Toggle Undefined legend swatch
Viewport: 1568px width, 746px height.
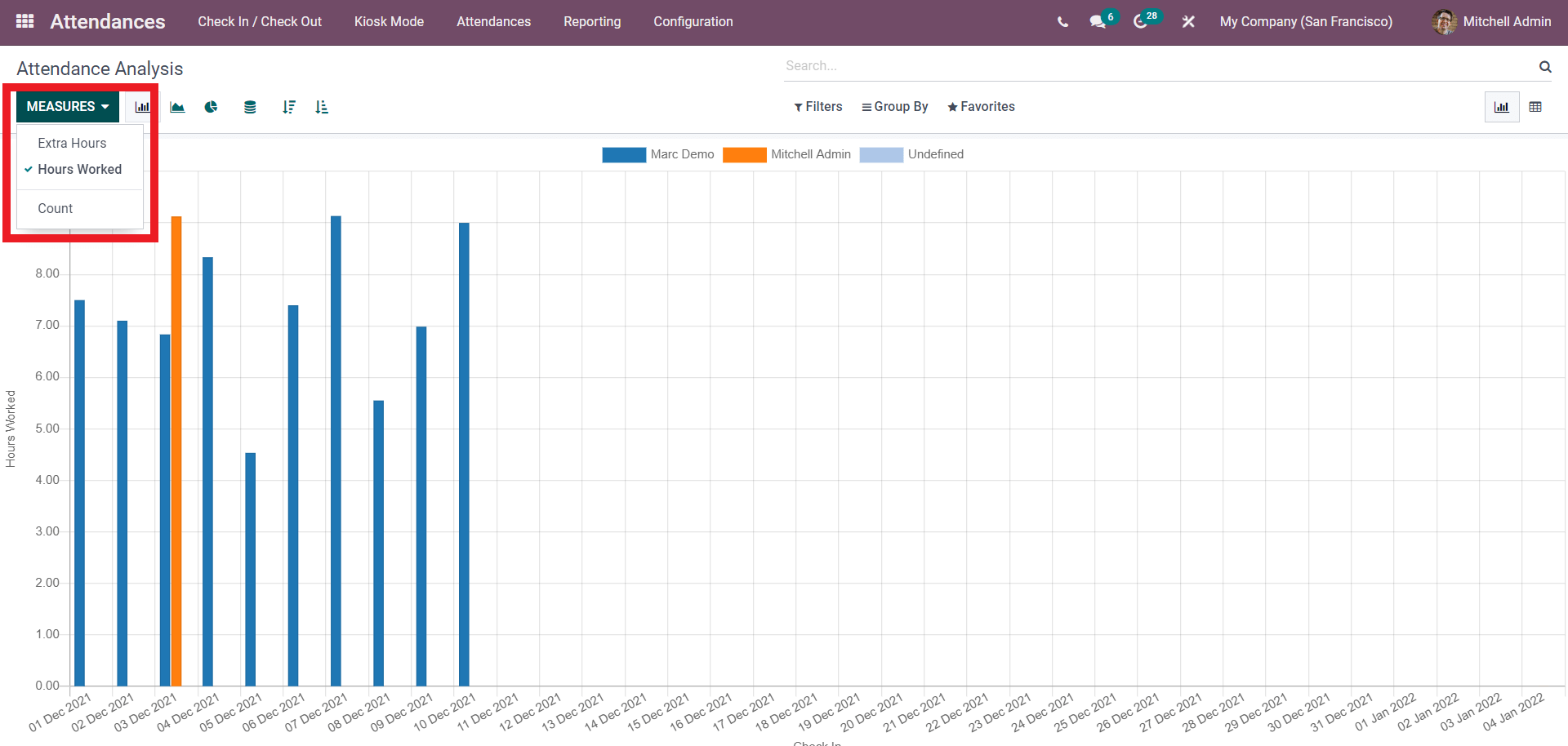[881, 155]
